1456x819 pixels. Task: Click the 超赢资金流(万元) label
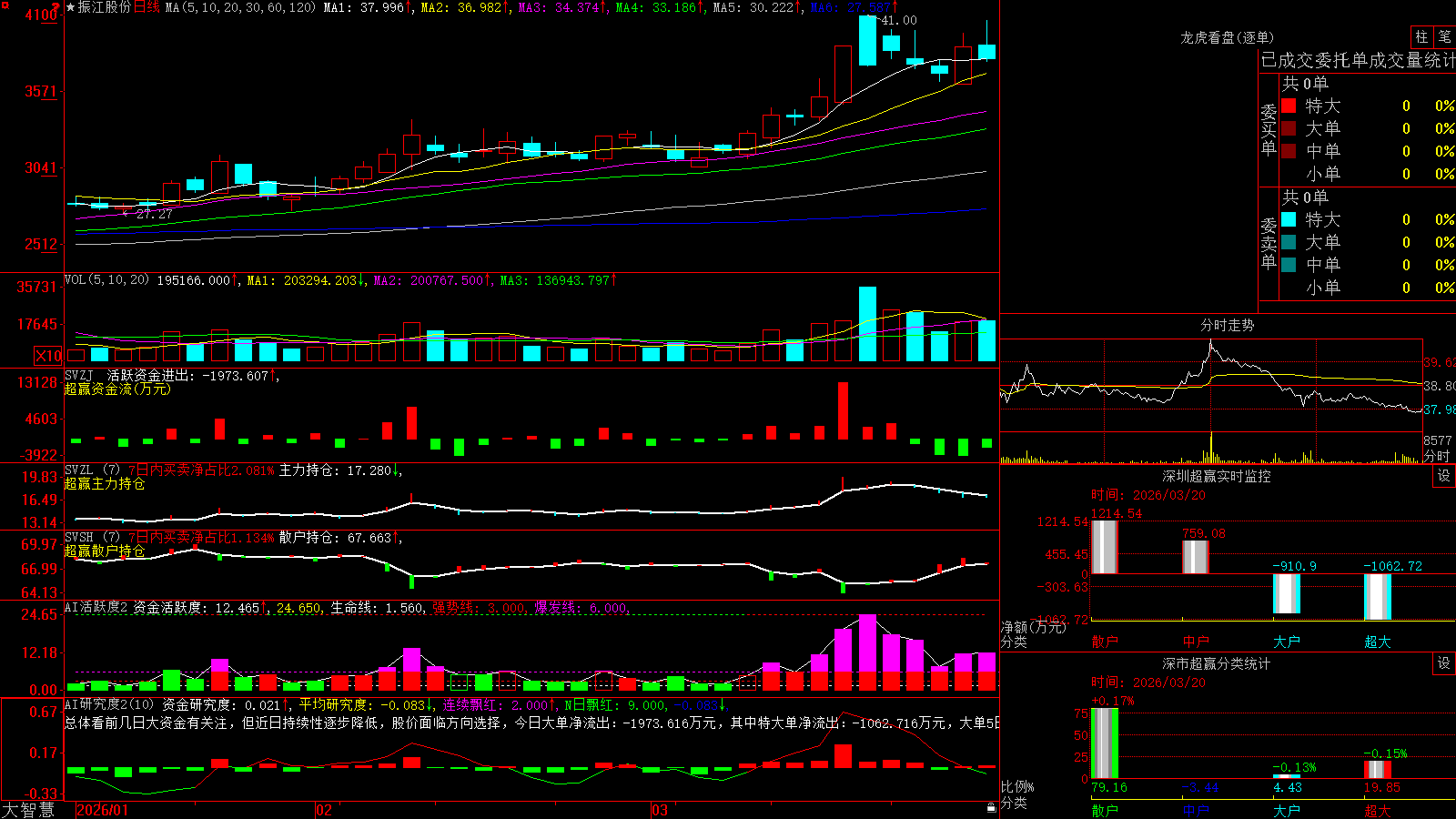[x=117, y=389]
